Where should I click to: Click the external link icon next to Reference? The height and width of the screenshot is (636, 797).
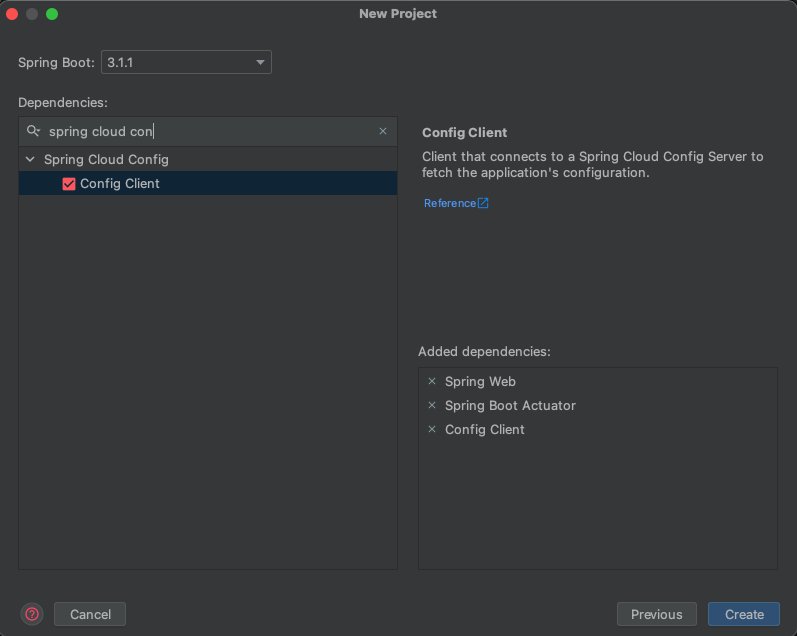tap(483, 203)
